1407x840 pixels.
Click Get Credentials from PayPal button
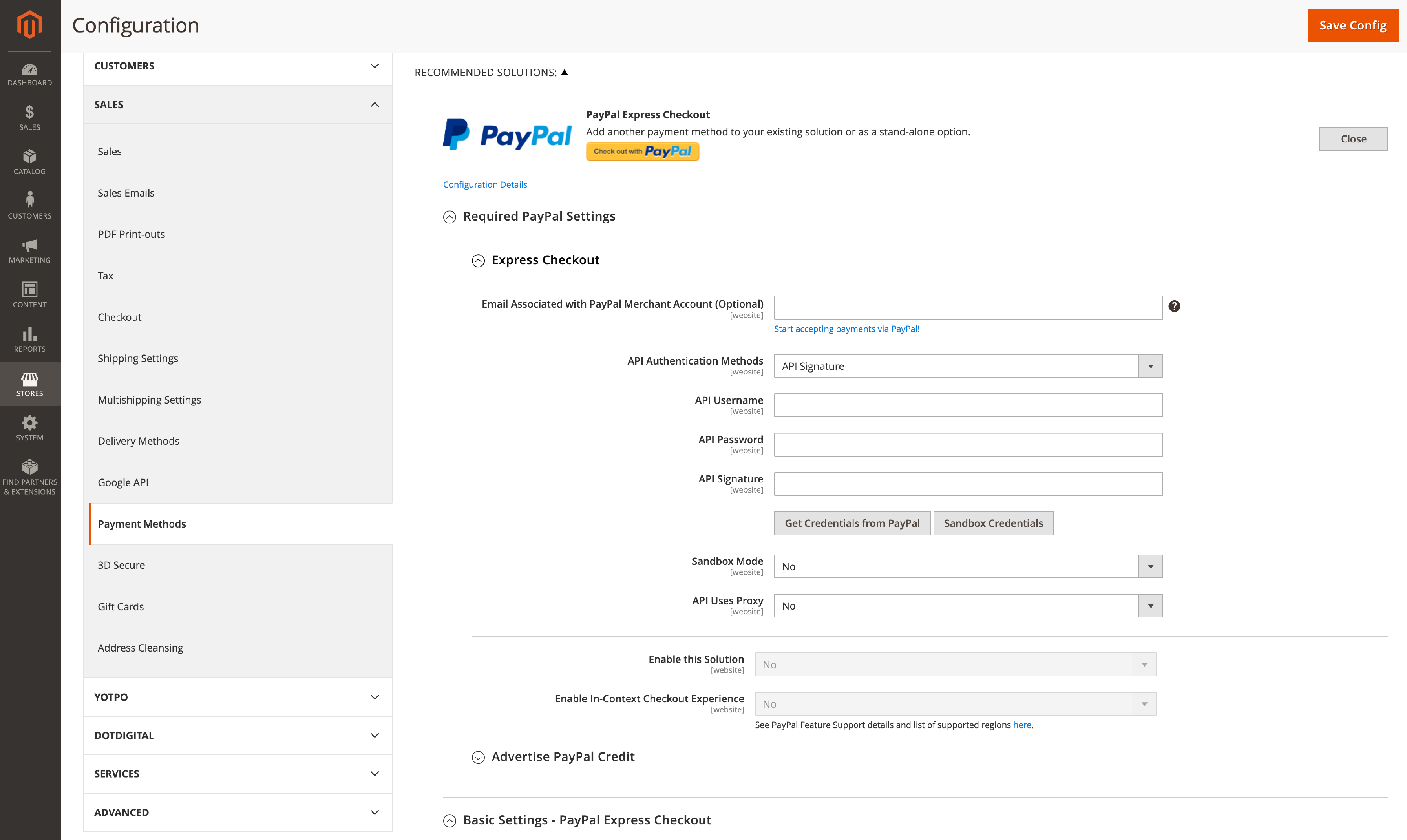click(852, 523)
